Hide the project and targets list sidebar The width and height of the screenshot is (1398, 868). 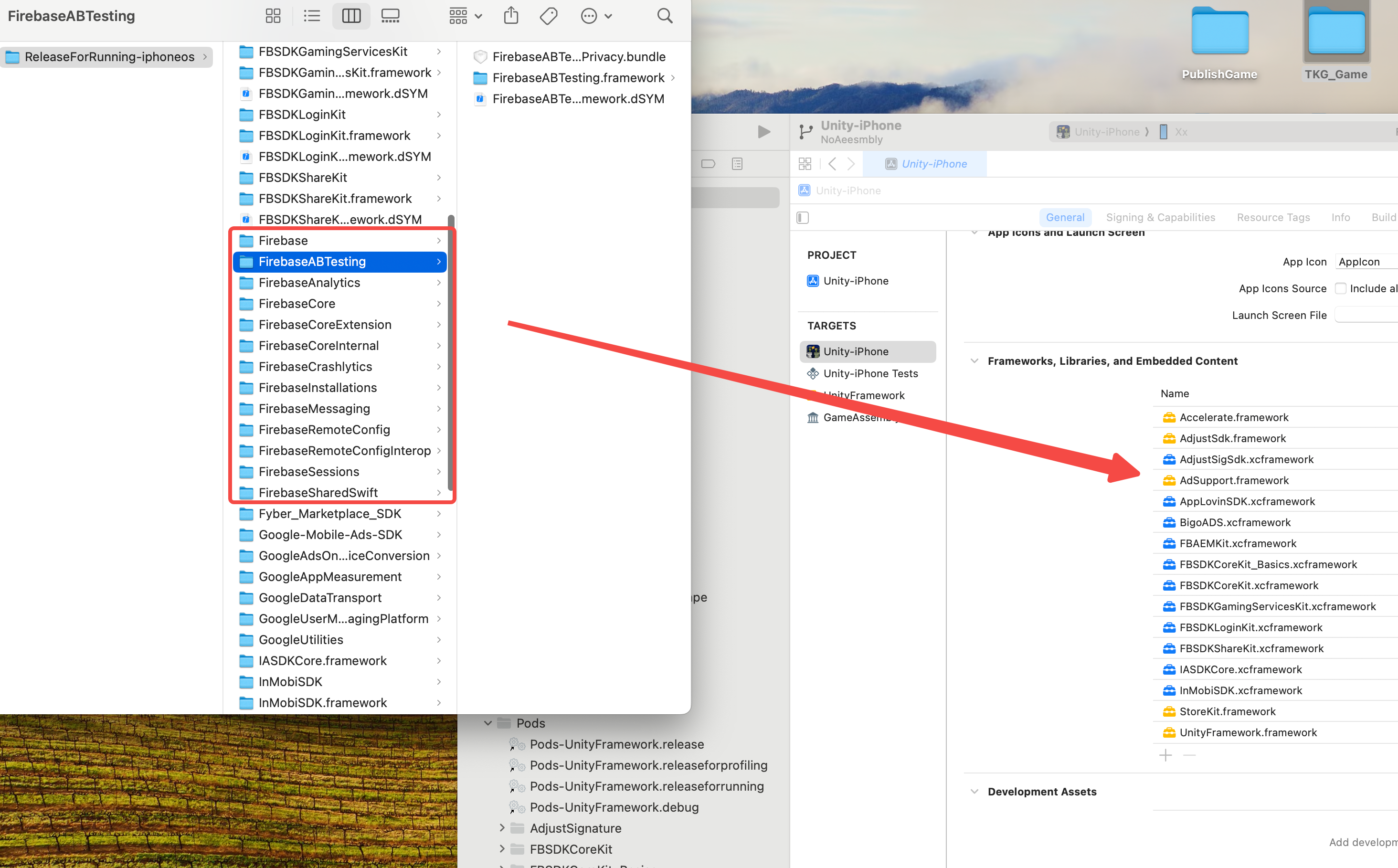click(803, 218)
